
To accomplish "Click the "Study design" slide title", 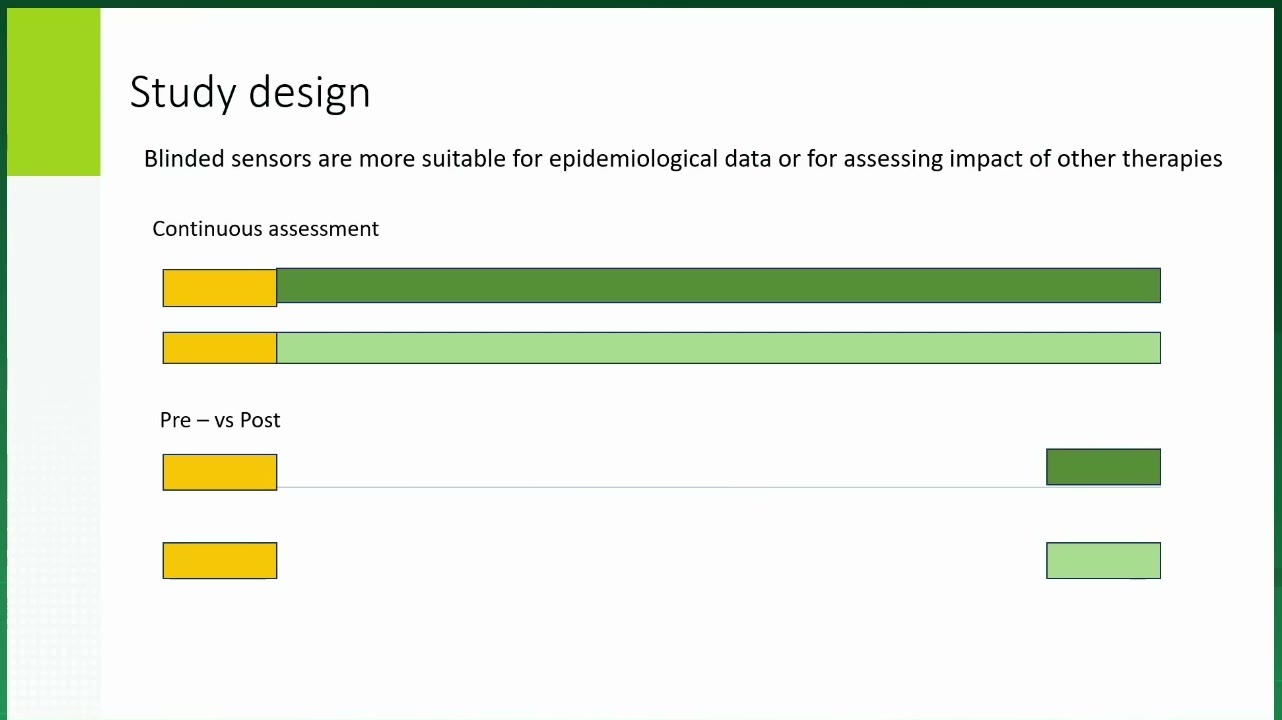I will click(250, 92).
